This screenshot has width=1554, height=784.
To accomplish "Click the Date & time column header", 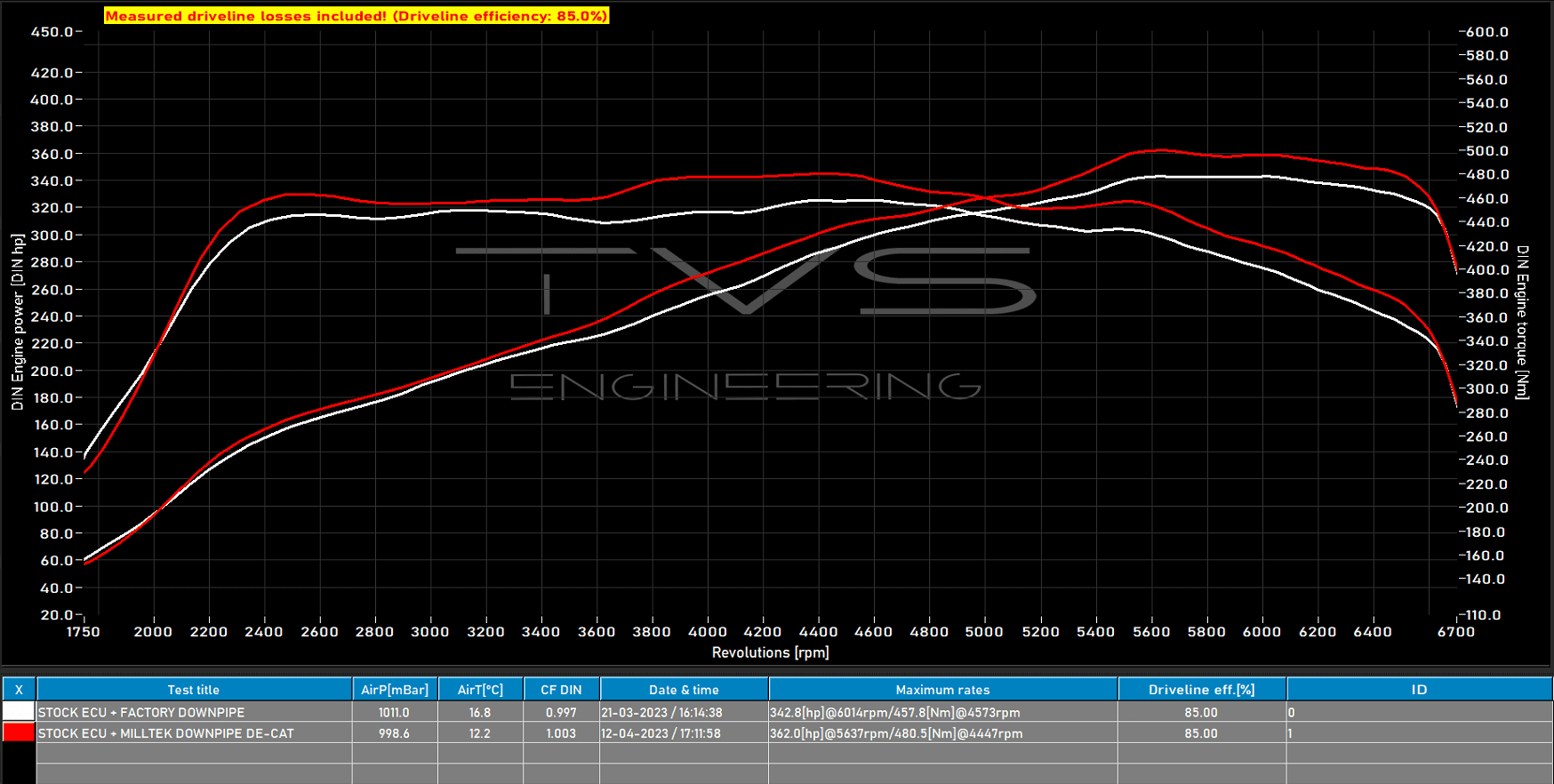I will pos(684,689).
